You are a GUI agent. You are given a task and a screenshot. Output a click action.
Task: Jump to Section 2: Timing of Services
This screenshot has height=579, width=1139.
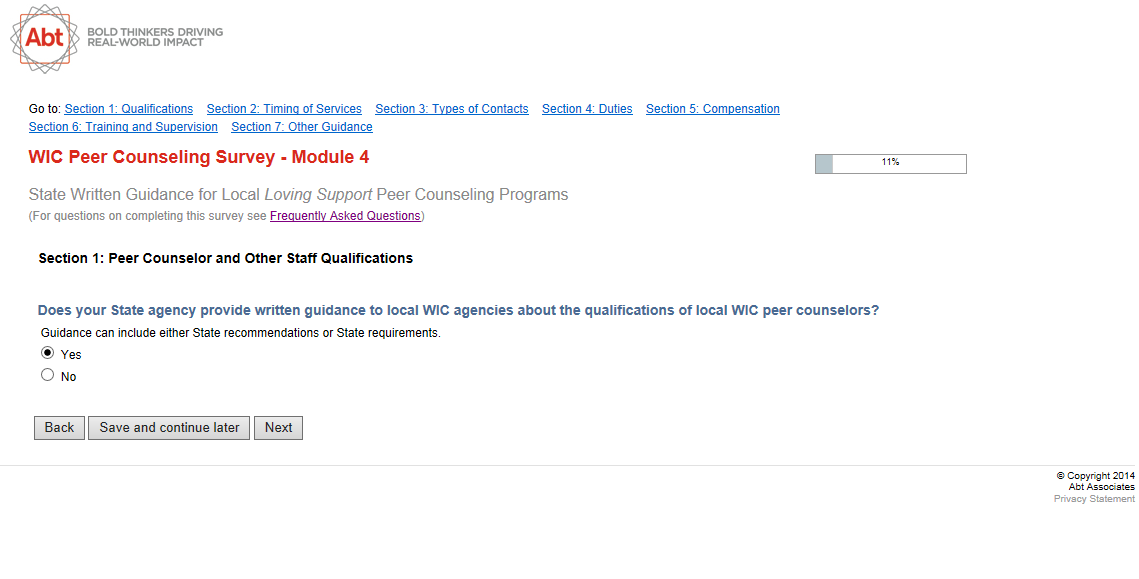[284, 109]
